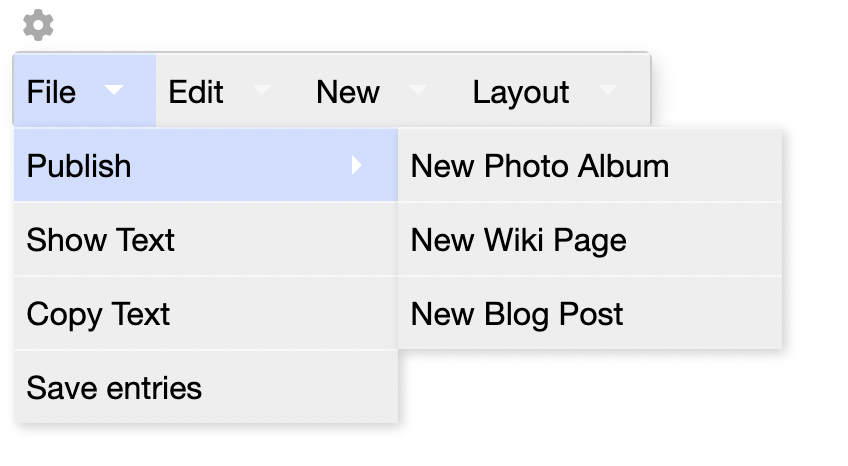848x466 pixels.
Task: Select the Publish menu item
Action: (x=79, y=165)
